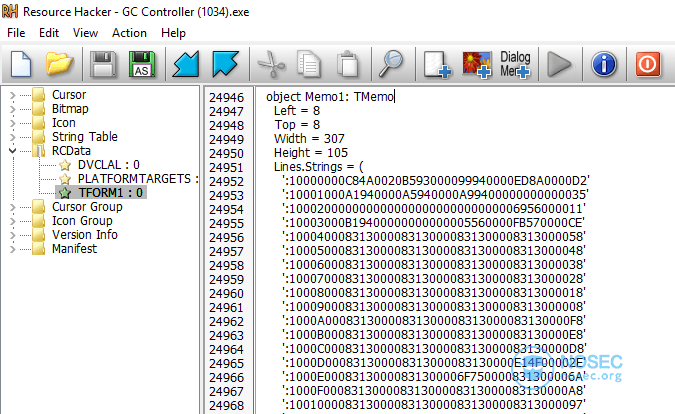Expand the Cursor Group node arrow
This screenshot has height=414, width=675.
coord(12,207)
